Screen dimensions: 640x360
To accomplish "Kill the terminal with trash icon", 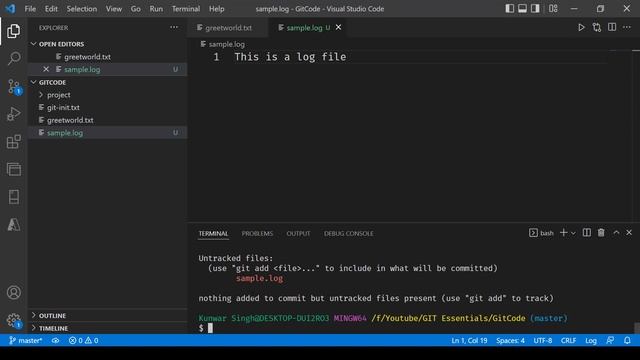I will pyautogui.click(x=601, y=233).
